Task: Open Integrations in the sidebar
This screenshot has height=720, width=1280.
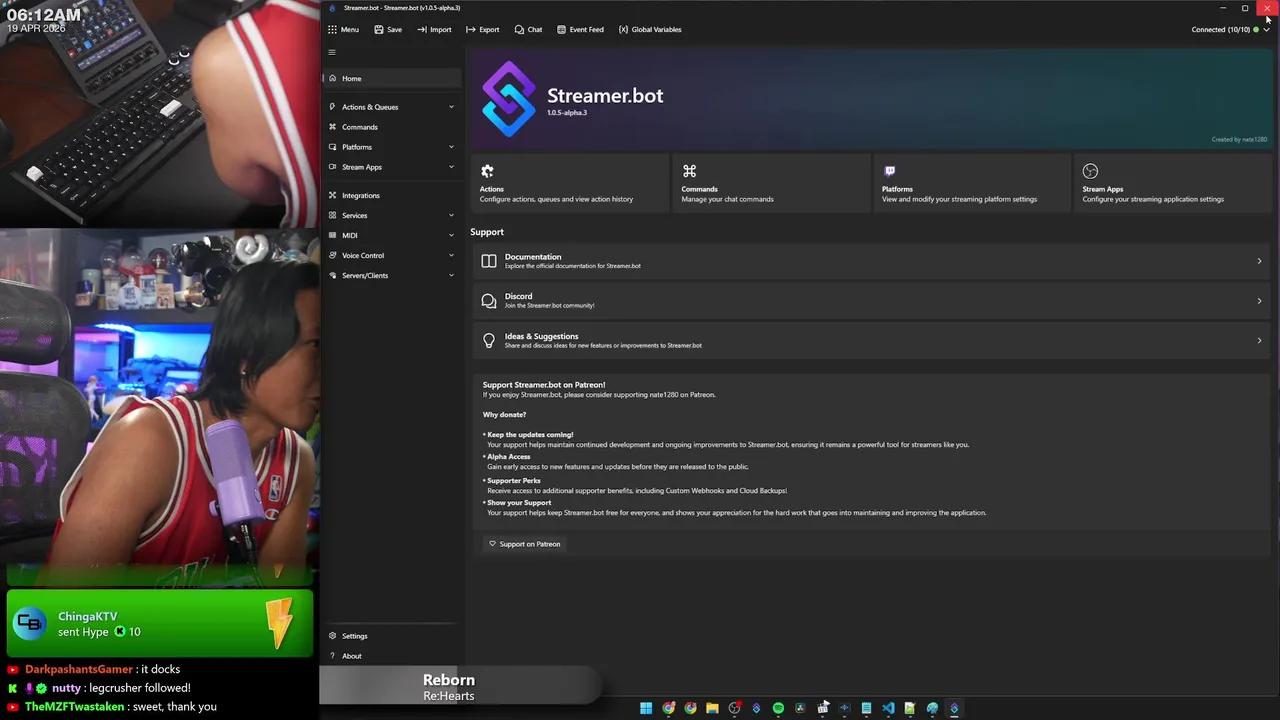Action: pos(393,195)
